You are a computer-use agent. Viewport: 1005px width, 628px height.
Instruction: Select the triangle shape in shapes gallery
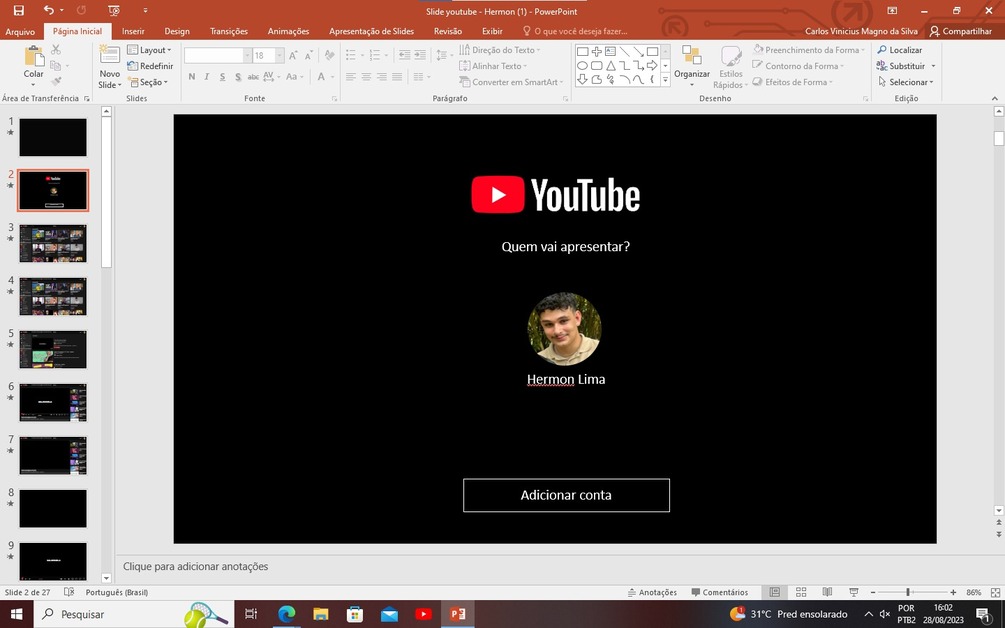click(611, 65)
